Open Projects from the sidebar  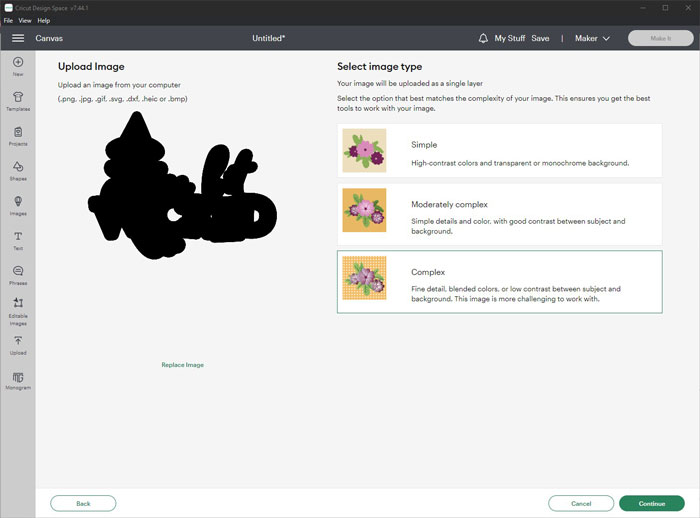18,136
